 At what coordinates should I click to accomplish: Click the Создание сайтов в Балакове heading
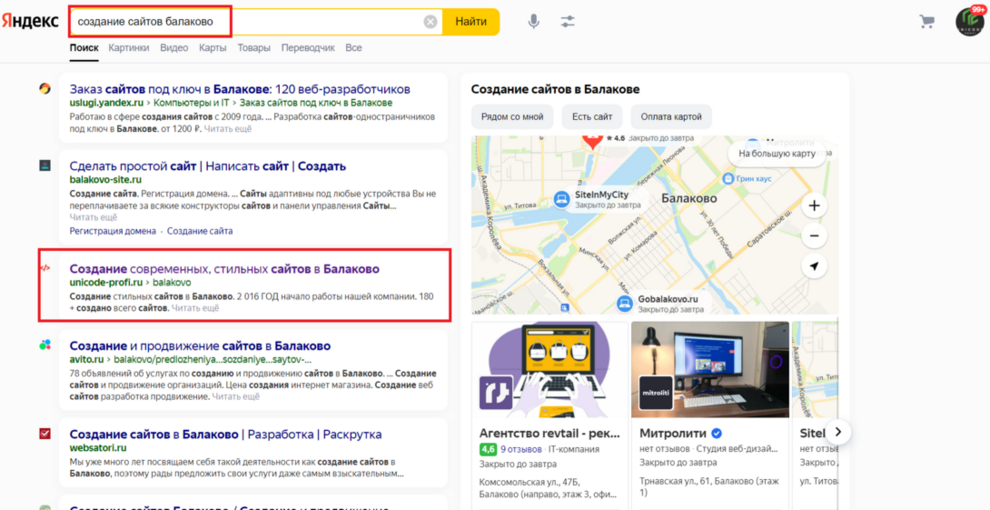[556, 89]
